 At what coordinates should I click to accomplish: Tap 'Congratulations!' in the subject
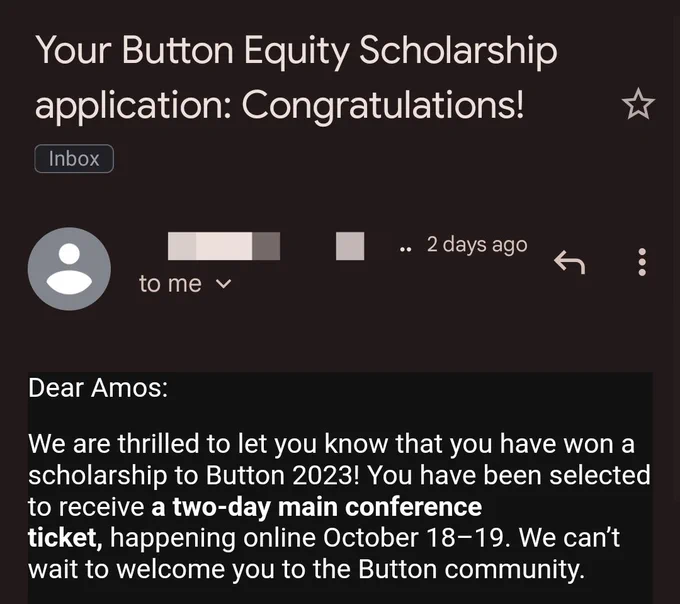(x=383, y=105)
